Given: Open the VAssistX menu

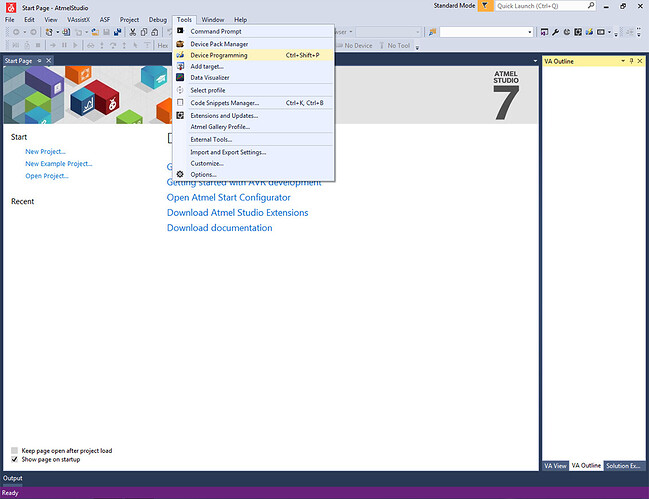Looking at the screenshot, I should (78, 19).
